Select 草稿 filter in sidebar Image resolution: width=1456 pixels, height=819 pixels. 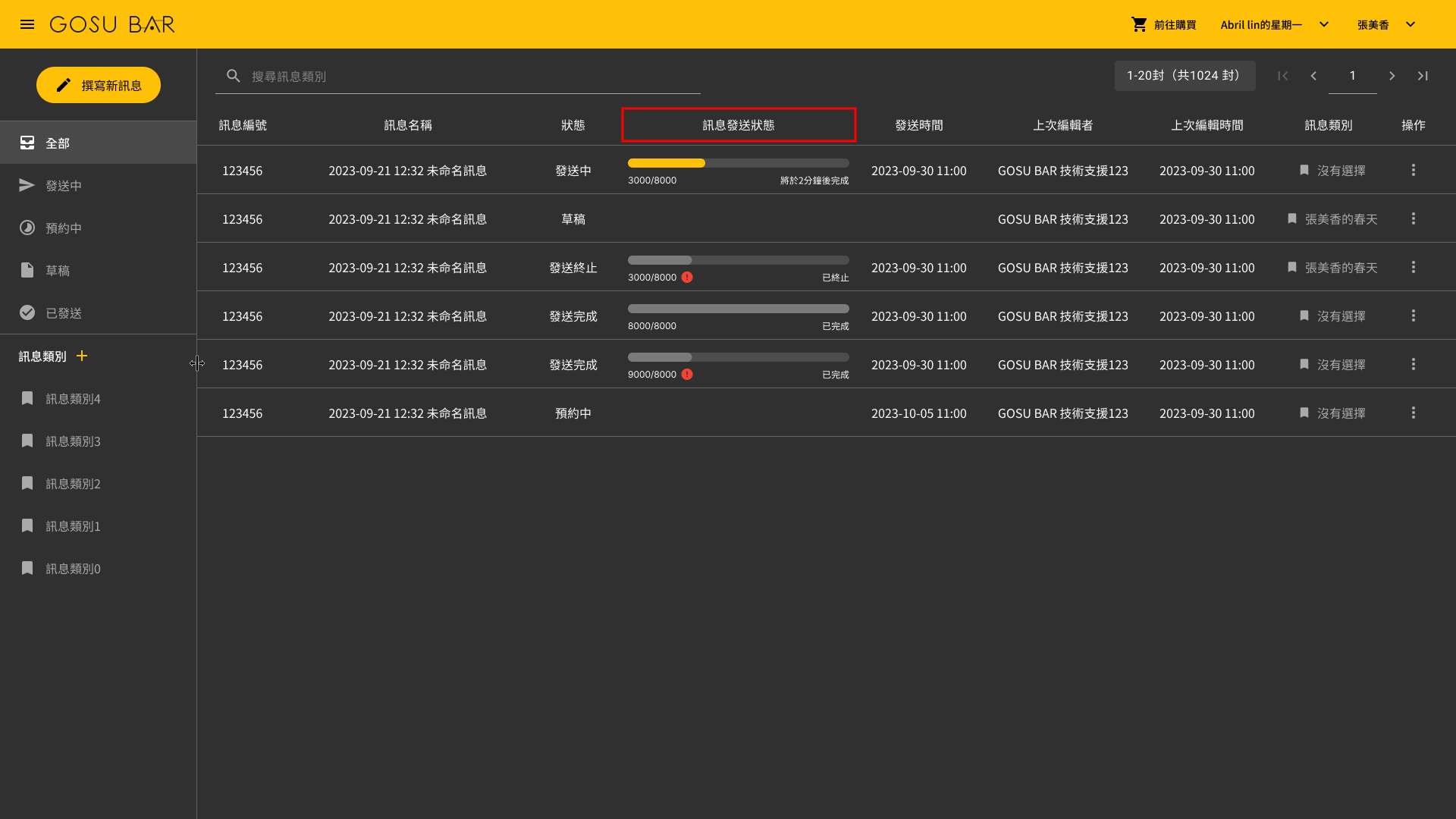coord(99,270)
